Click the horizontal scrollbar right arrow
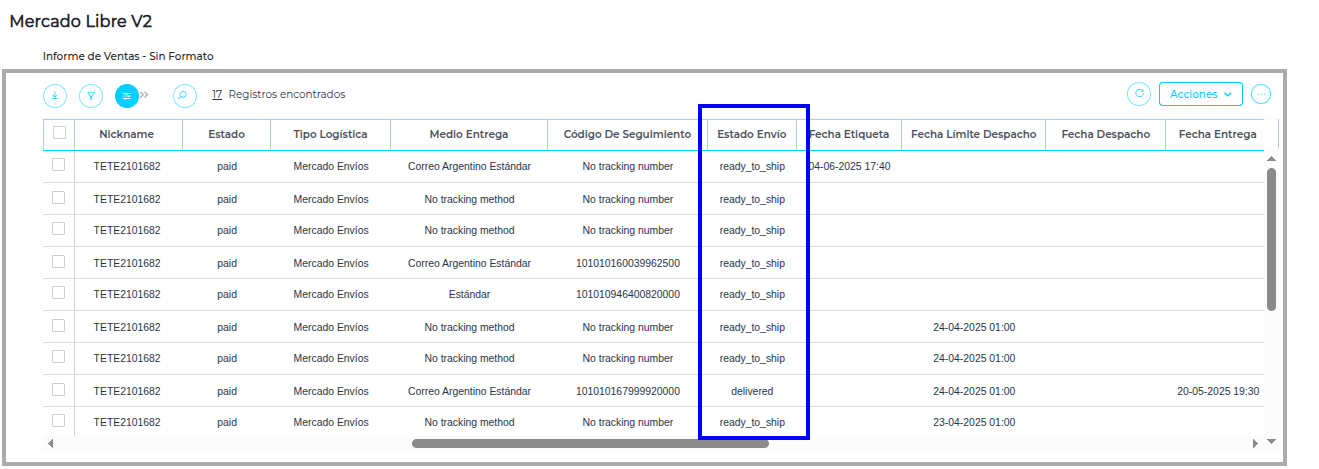This screenshot has width=1319, height=469. [x=1256, y=443]
